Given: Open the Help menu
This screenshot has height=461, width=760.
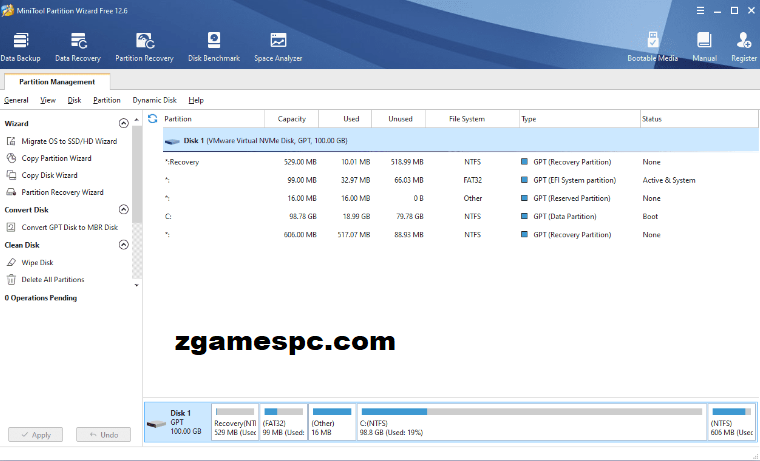Looking at the screenshot, I should [x=196, y=100].
